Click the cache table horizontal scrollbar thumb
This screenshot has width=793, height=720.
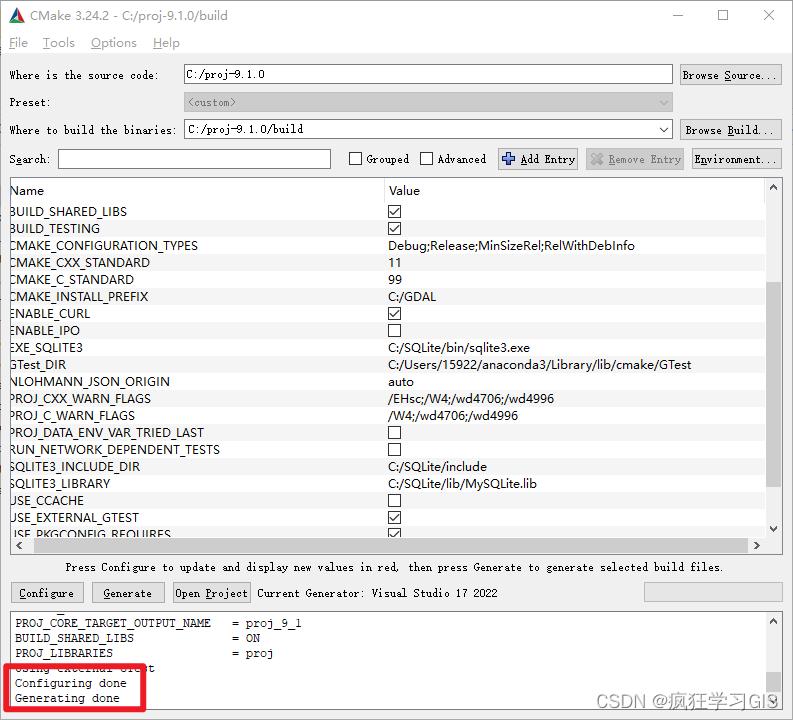click(390, 546)
